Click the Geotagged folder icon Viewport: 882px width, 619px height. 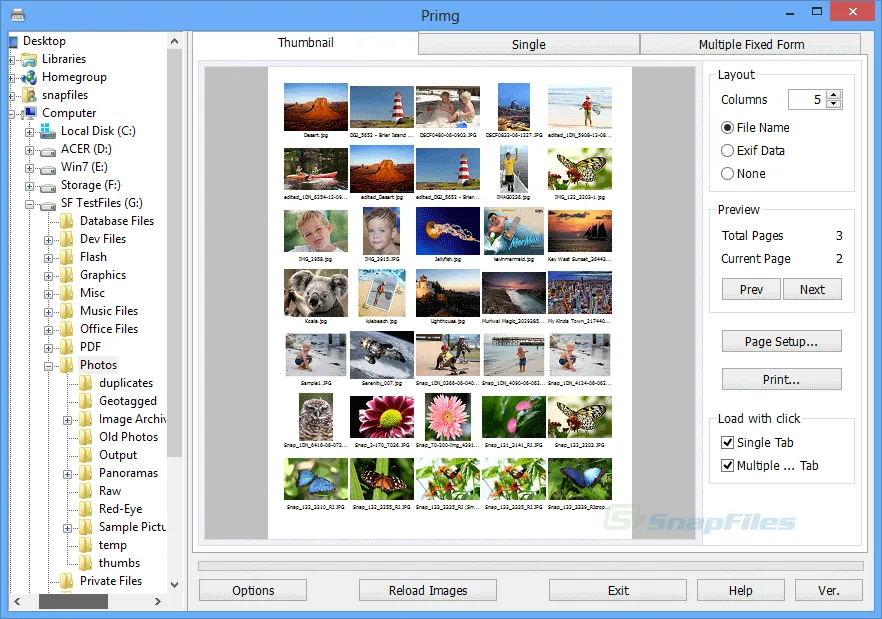(86, 401)
